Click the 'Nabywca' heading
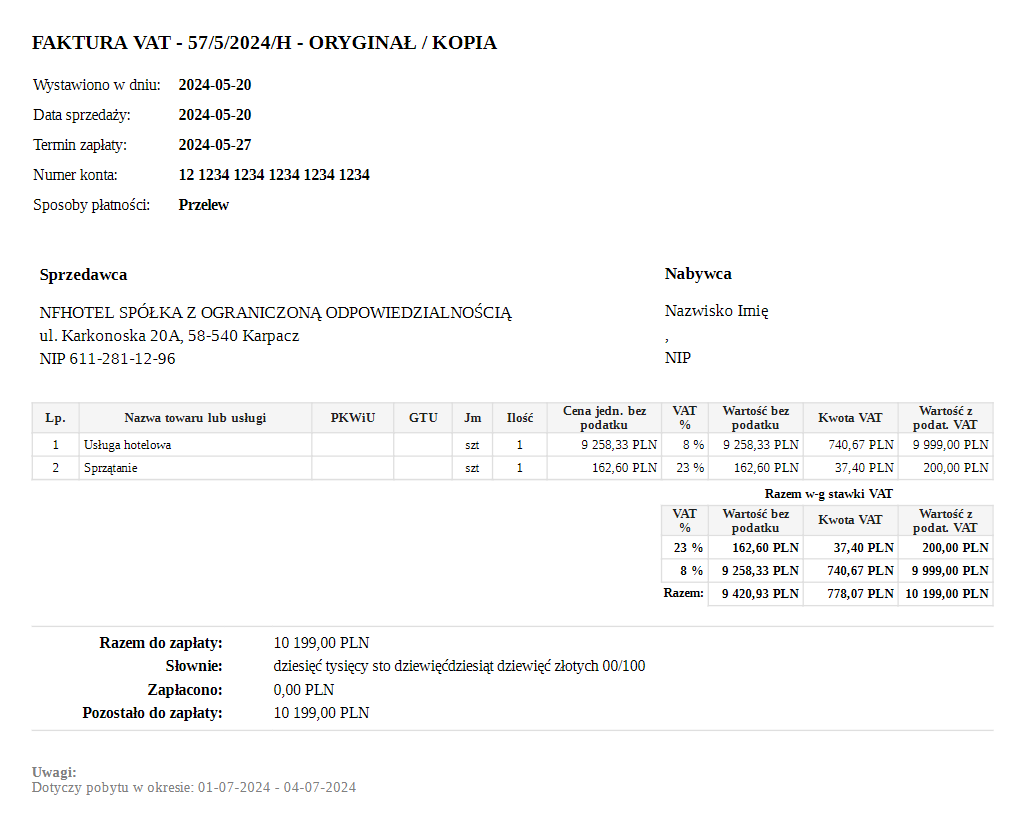 (698, 274)
